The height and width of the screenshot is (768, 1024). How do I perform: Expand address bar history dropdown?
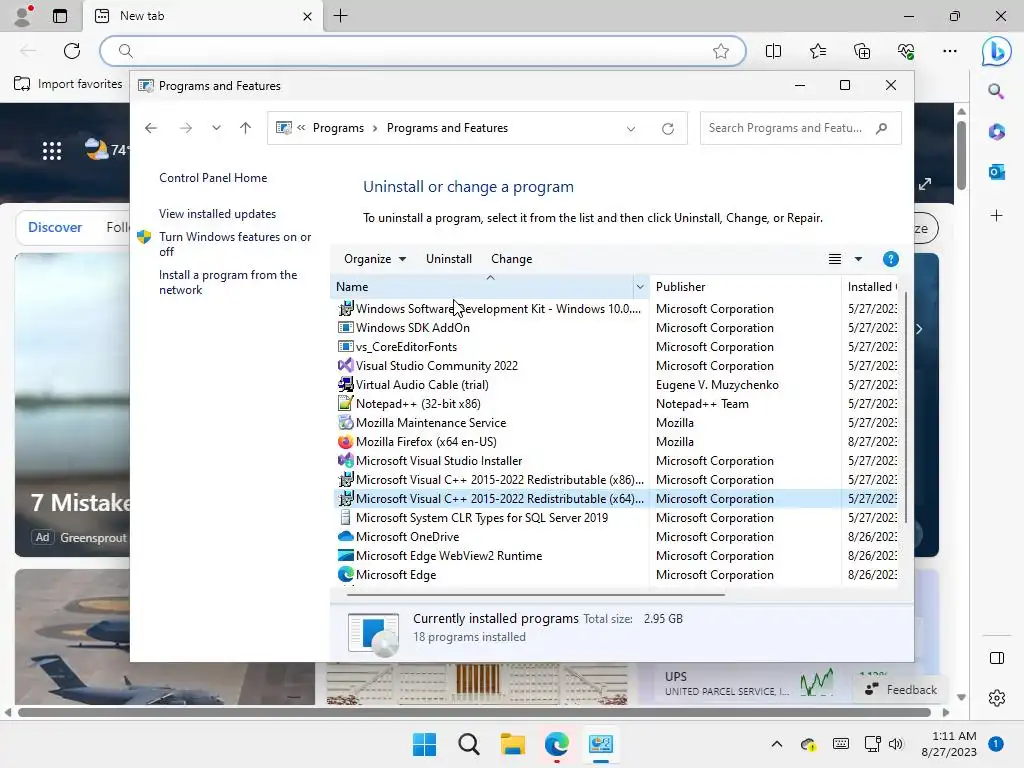pyautogui.click(x=631, y=129)
